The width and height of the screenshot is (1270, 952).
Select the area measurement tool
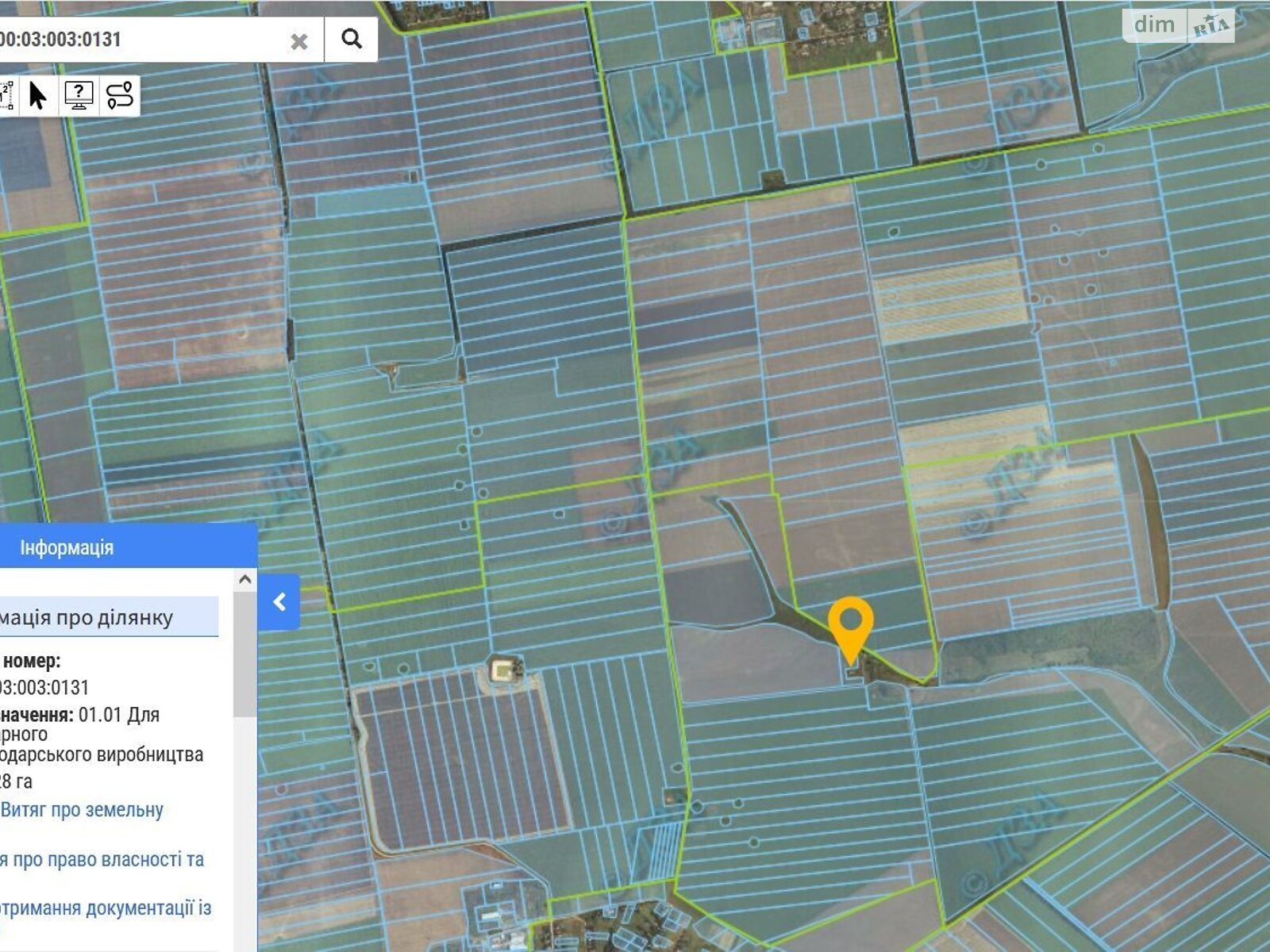click(x=6, y=95)
